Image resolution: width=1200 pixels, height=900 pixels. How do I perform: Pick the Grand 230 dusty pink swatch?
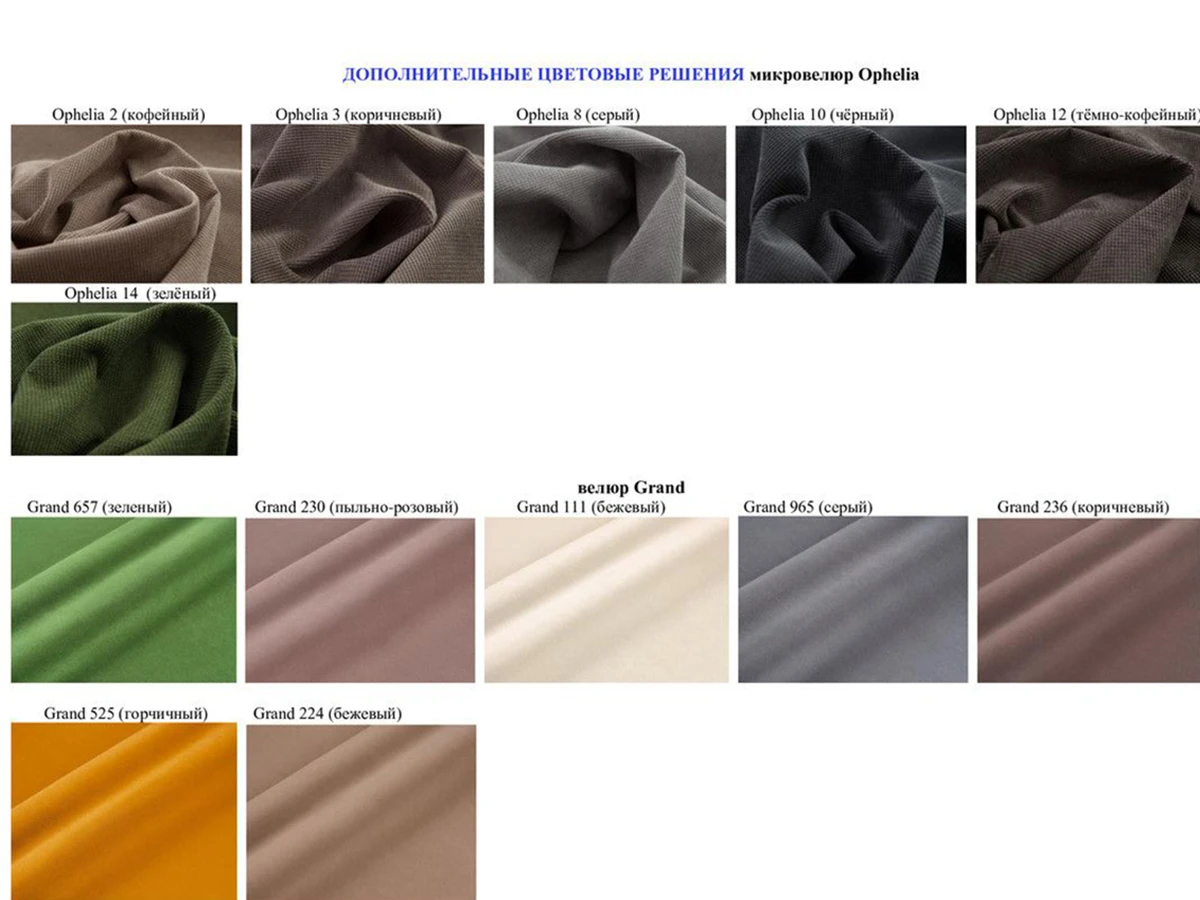coord(360,600)
